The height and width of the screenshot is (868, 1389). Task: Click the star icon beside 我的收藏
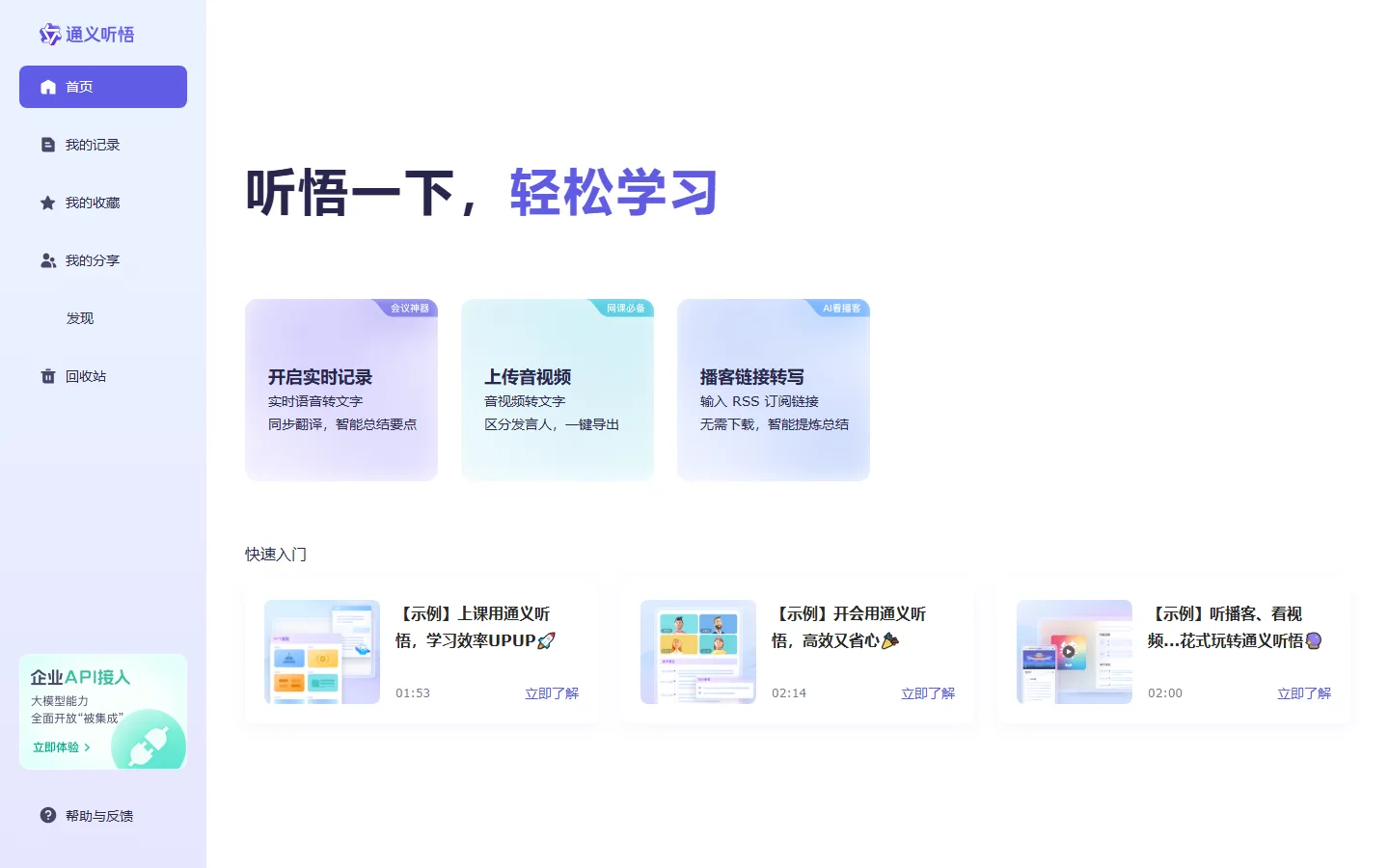click(47, 203)
